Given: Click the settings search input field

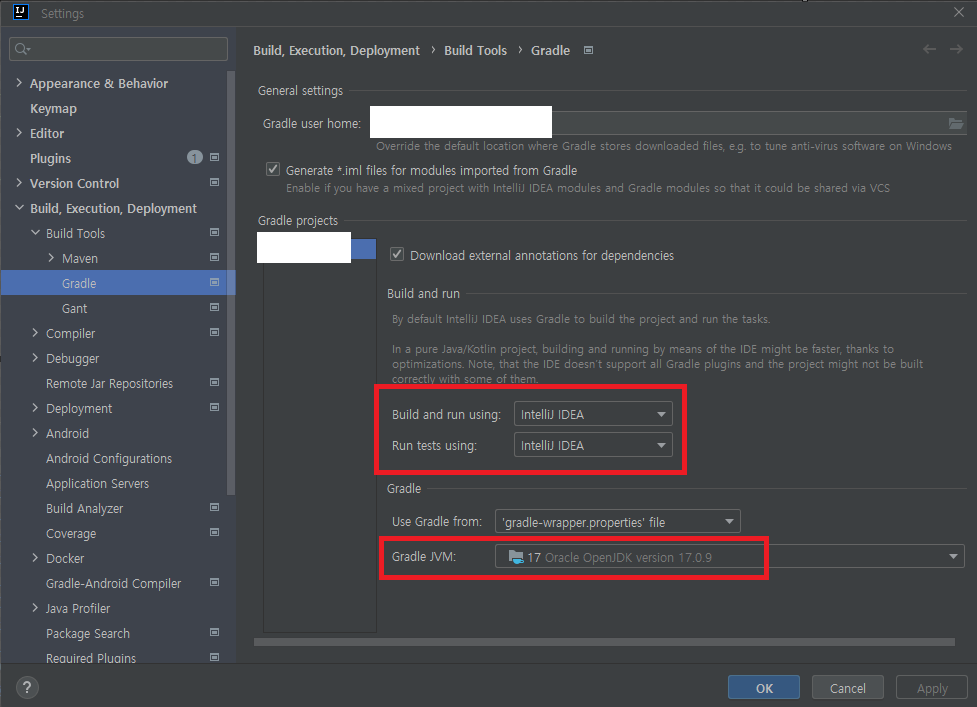Looking at the screenshot, I should pyautogui.click(x=118, y=49).
